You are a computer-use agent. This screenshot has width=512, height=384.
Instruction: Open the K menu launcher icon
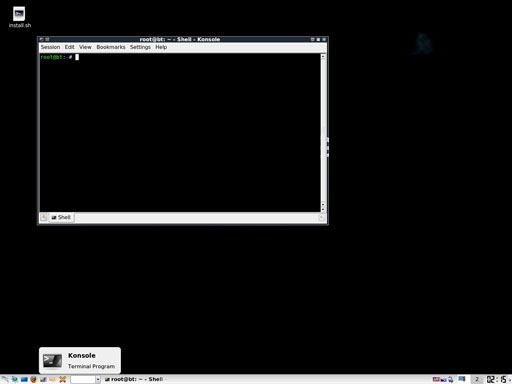pyautogui.click(x=5, y=379)
